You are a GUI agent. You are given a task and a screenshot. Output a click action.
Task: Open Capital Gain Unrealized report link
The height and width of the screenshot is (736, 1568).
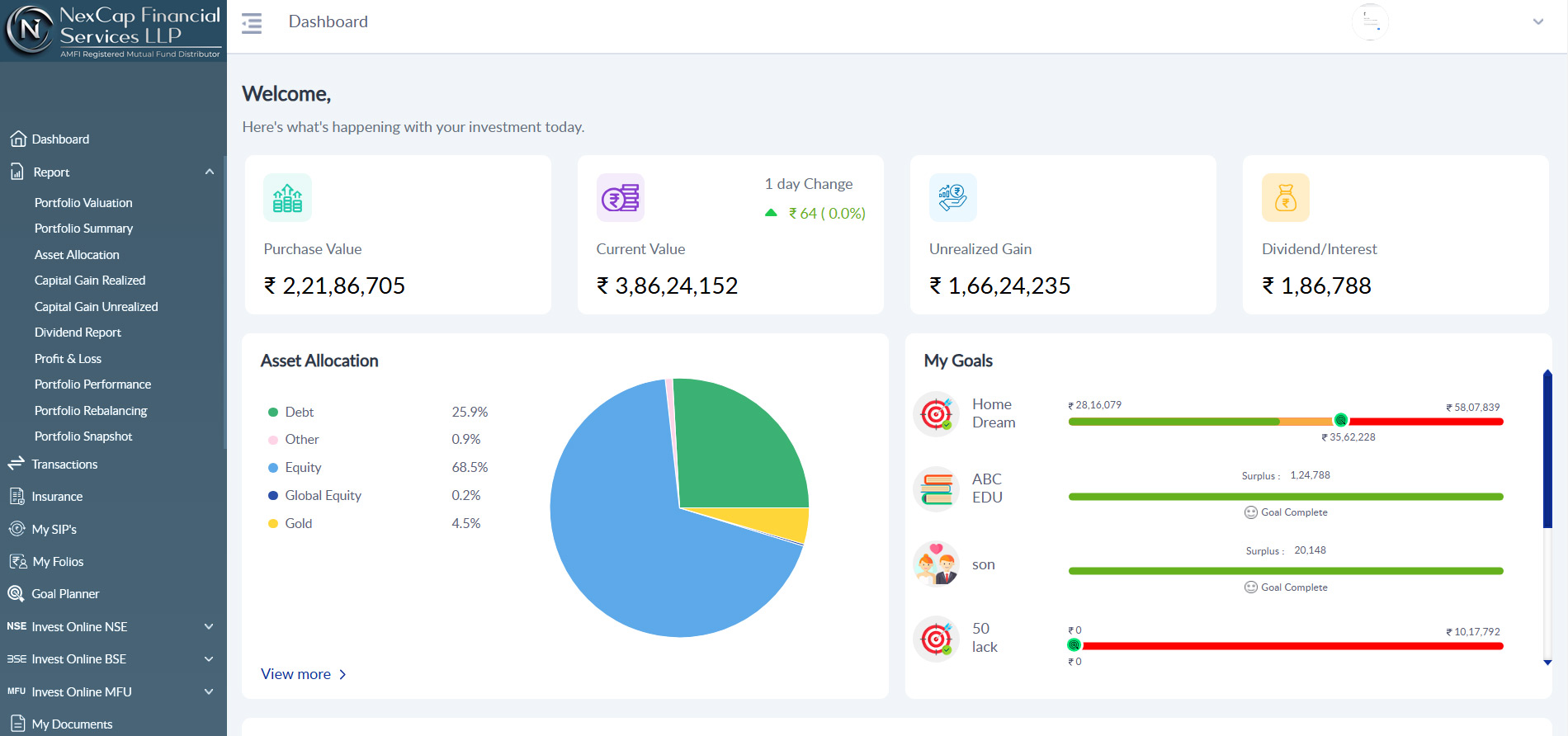pos(96,307)
